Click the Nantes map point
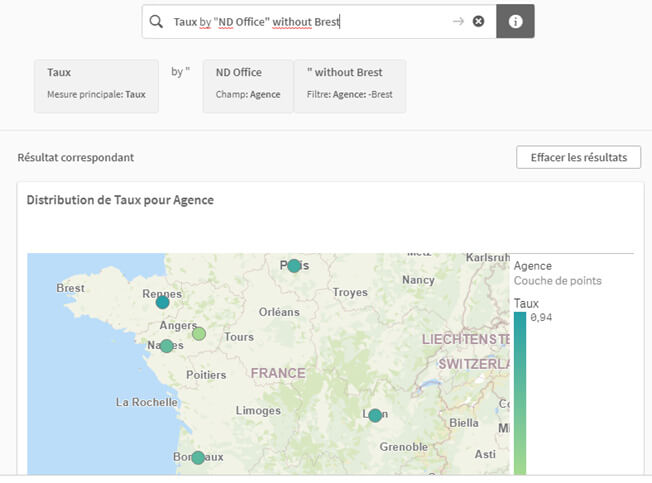Screen dimensions: 652x483 tap(166, 346)
